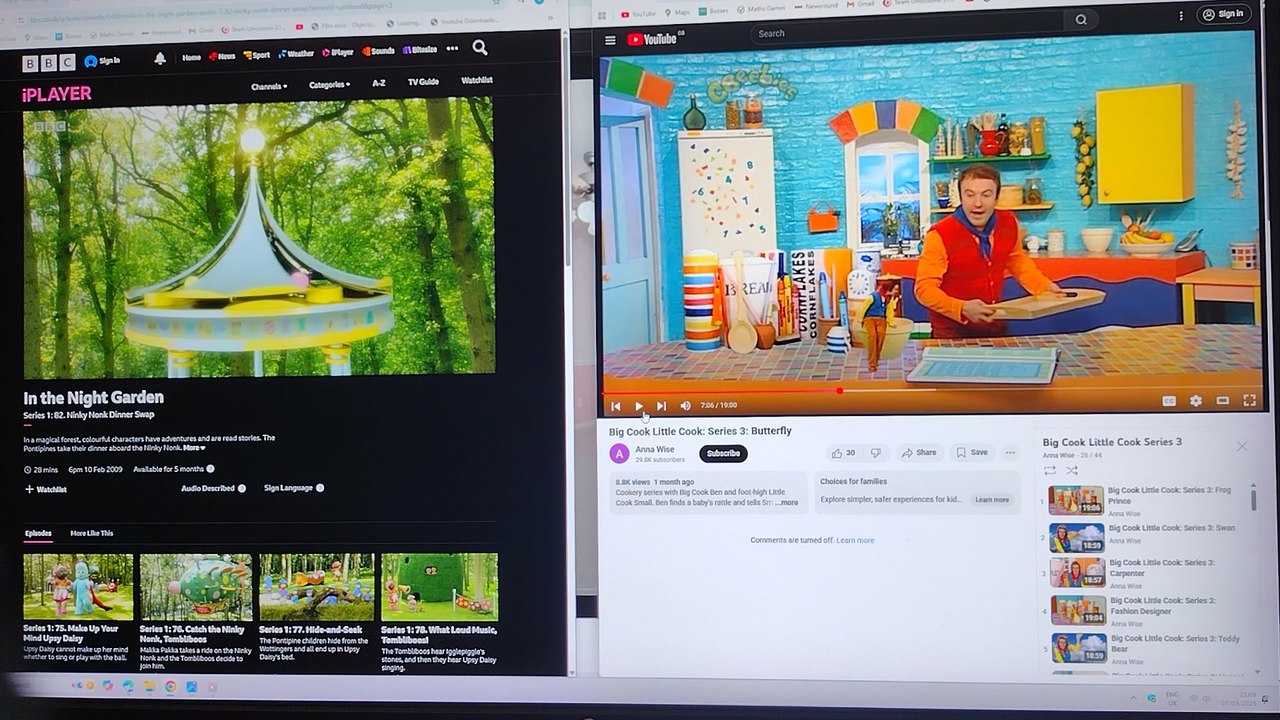Screen dimensions: 1280x720
Task: Open the BBC more menu (three dots)
Action: [x=452, y=48]
